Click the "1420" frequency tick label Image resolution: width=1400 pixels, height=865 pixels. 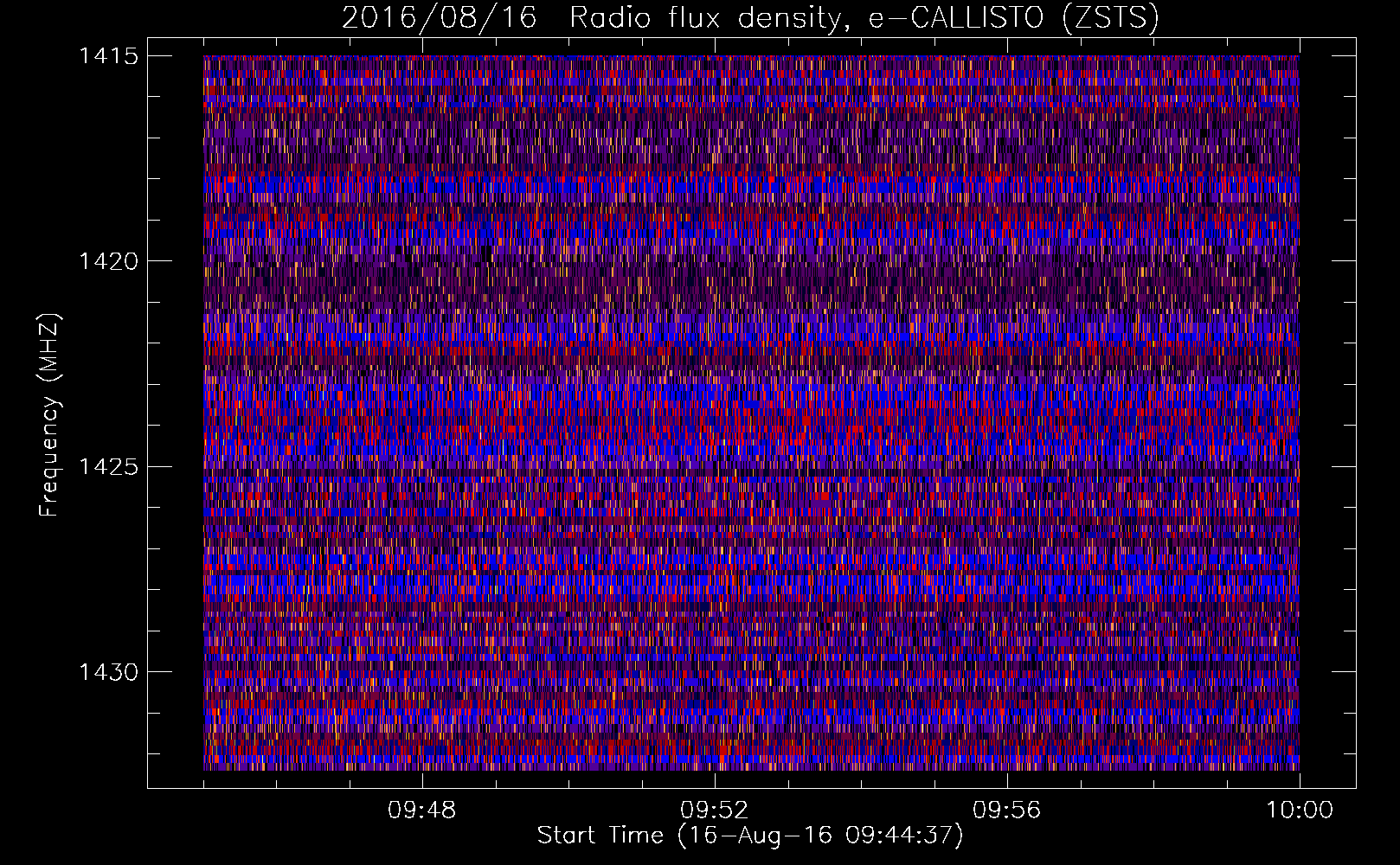108,261
